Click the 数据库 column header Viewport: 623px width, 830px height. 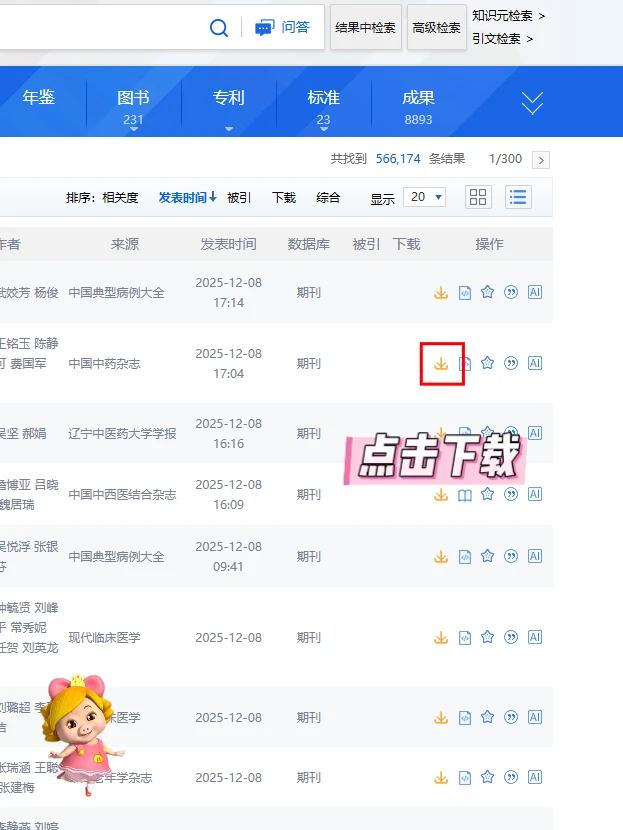point(309,244)
